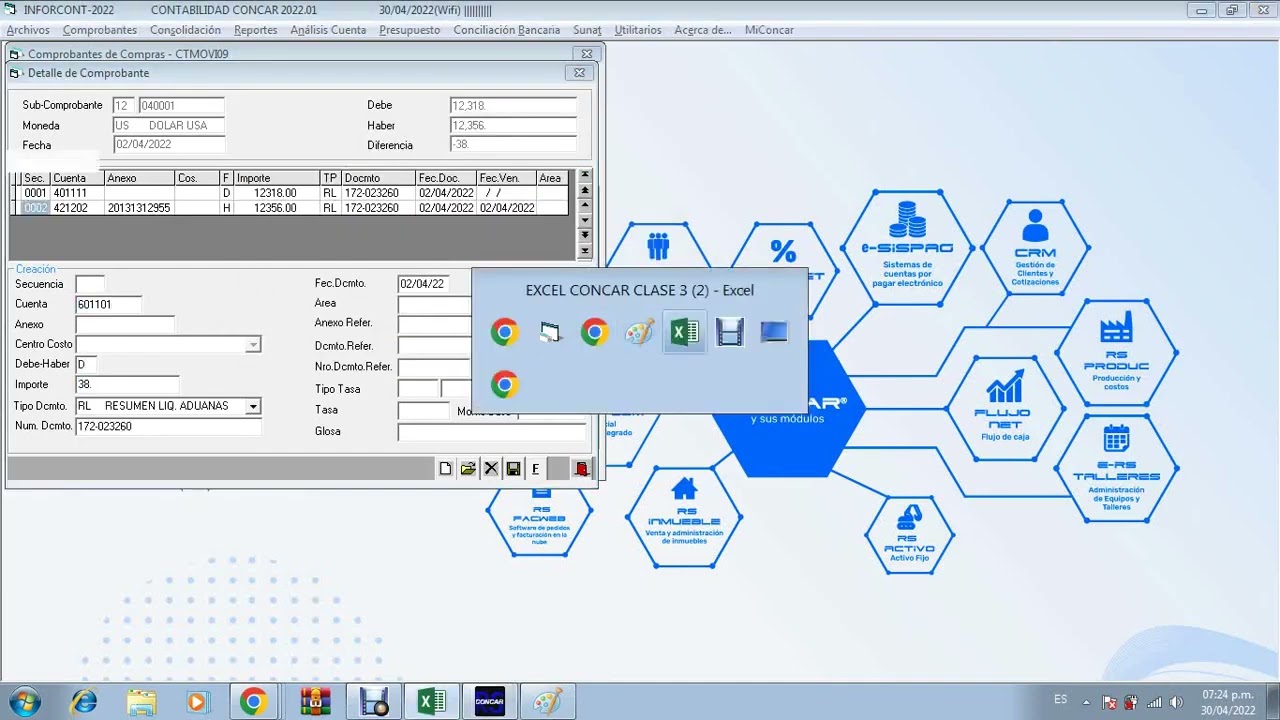The width and height of the screenshot is (1280, 720).
Task: Select the grid cell with account 401111
Action: 77,193
